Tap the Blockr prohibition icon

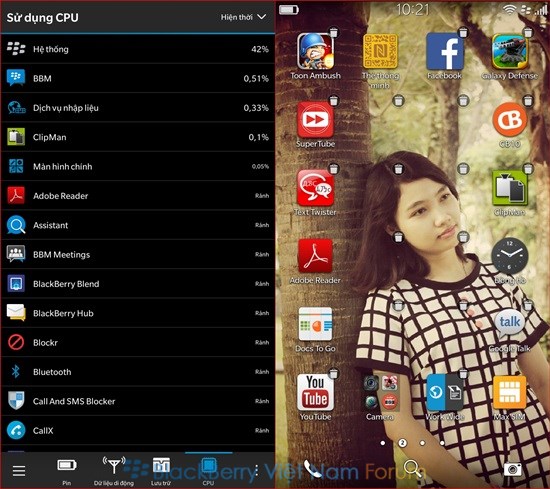(x=16, y=342)
